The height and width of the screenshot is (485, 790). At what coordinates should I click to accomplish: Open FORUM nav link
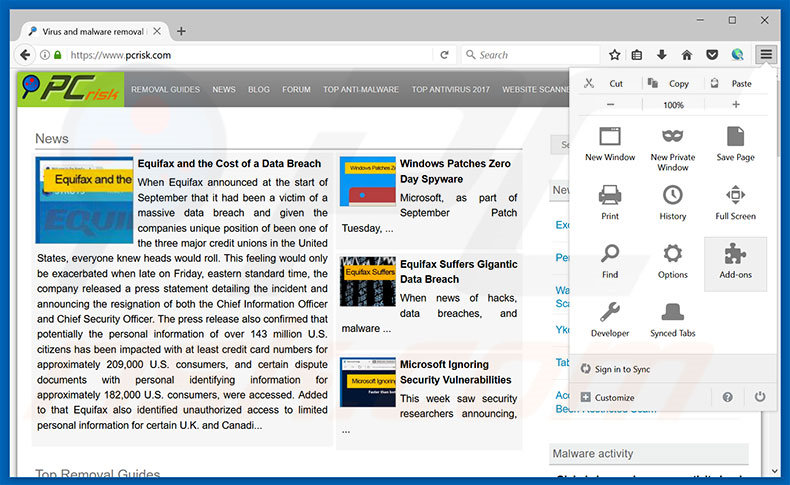(x=296, y=90)
